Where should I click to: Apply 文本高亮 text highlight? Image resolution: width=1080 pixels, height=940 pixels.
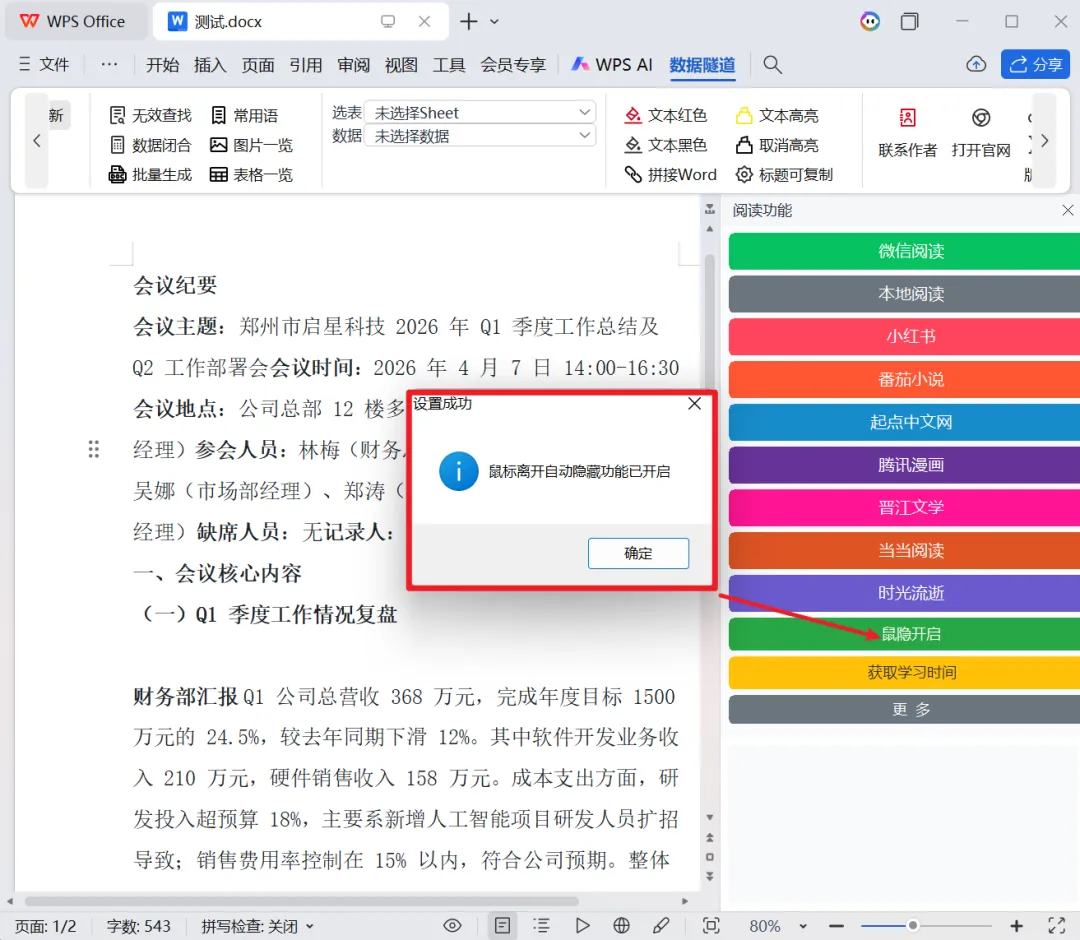[777, 115]
